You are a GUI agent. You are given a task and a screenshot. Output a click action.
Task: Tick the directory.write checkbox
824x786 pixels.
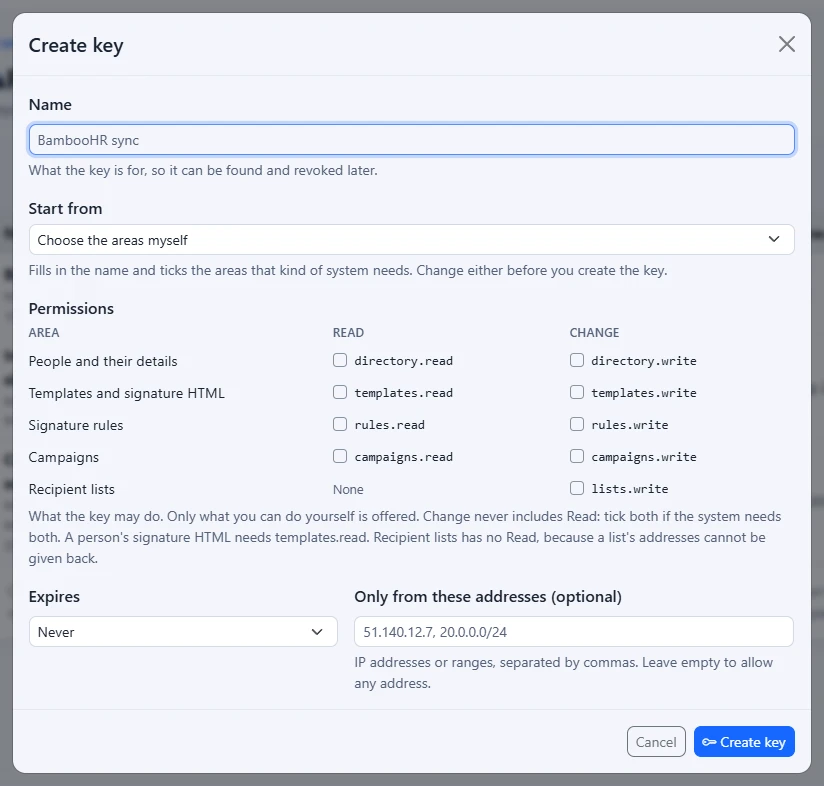point(577,360)
